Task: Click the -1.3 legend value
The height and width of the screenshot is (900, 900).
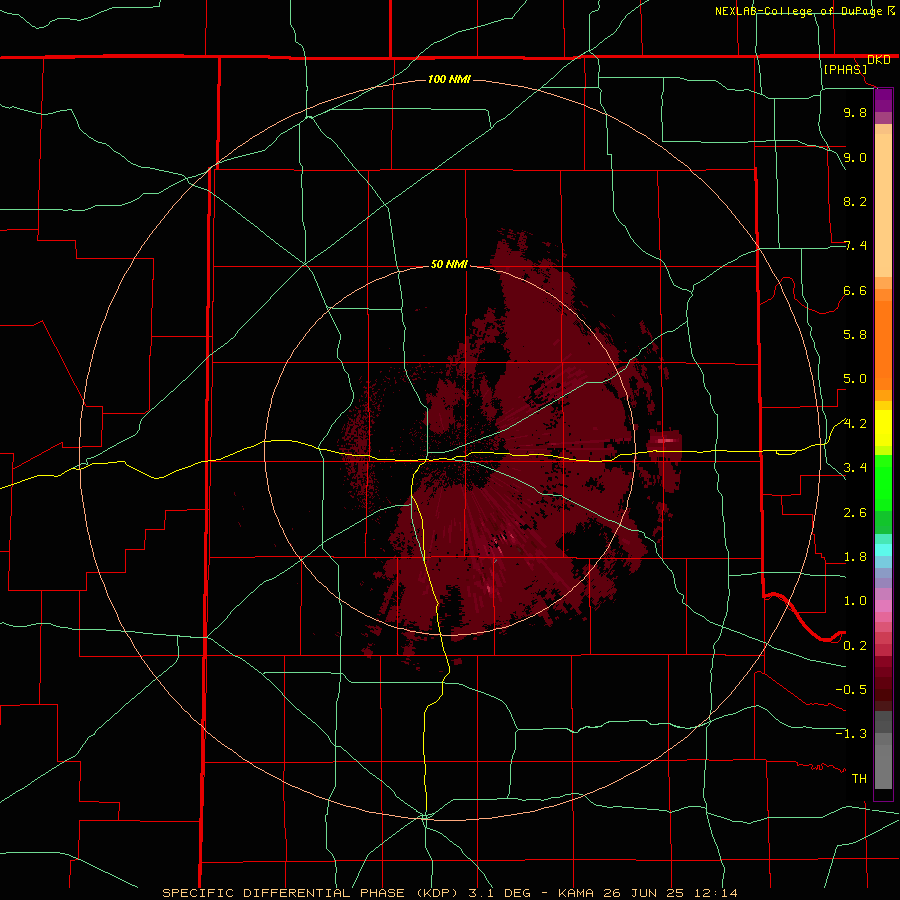Action: tap(851, 734)
